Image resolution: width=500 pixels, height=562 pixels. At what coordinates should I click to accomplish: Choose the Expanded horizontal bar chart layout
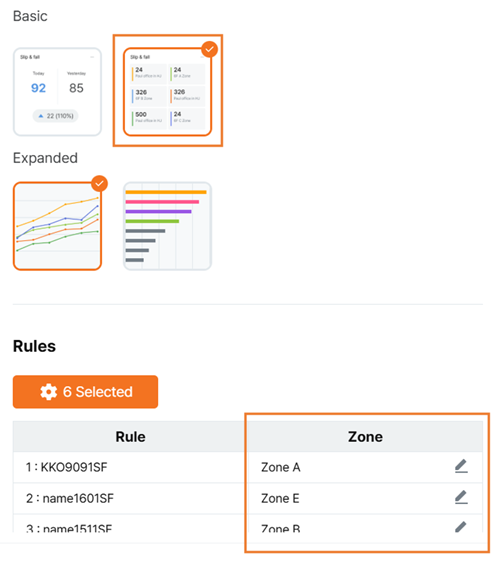pos(167,226)
